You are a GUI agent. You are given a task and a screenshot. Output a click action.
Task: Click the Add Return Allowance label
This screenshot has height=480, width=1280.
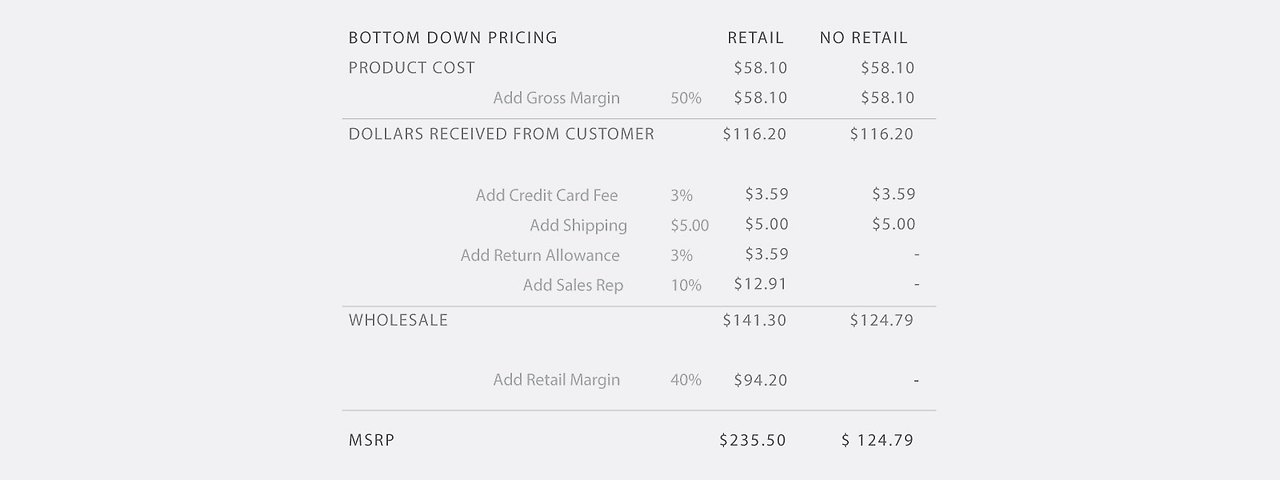(540, 255)
